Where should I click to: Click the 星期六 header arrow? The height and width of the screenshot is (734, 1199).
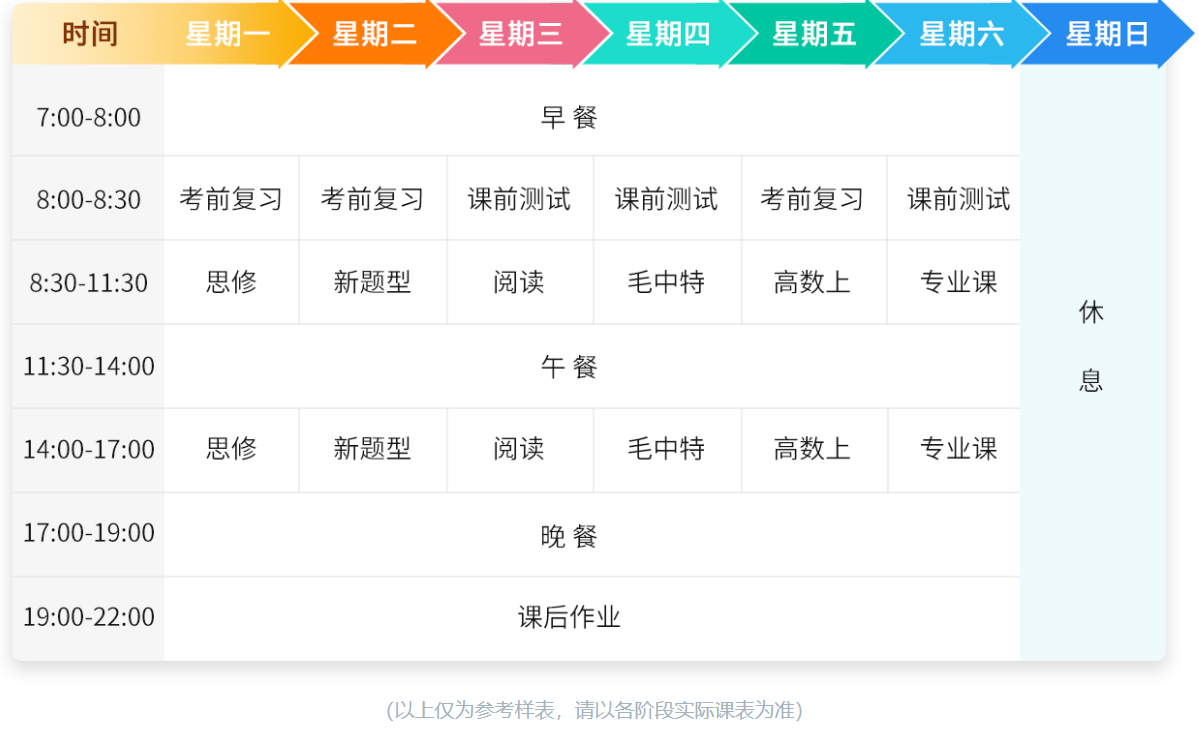point(960,34)
